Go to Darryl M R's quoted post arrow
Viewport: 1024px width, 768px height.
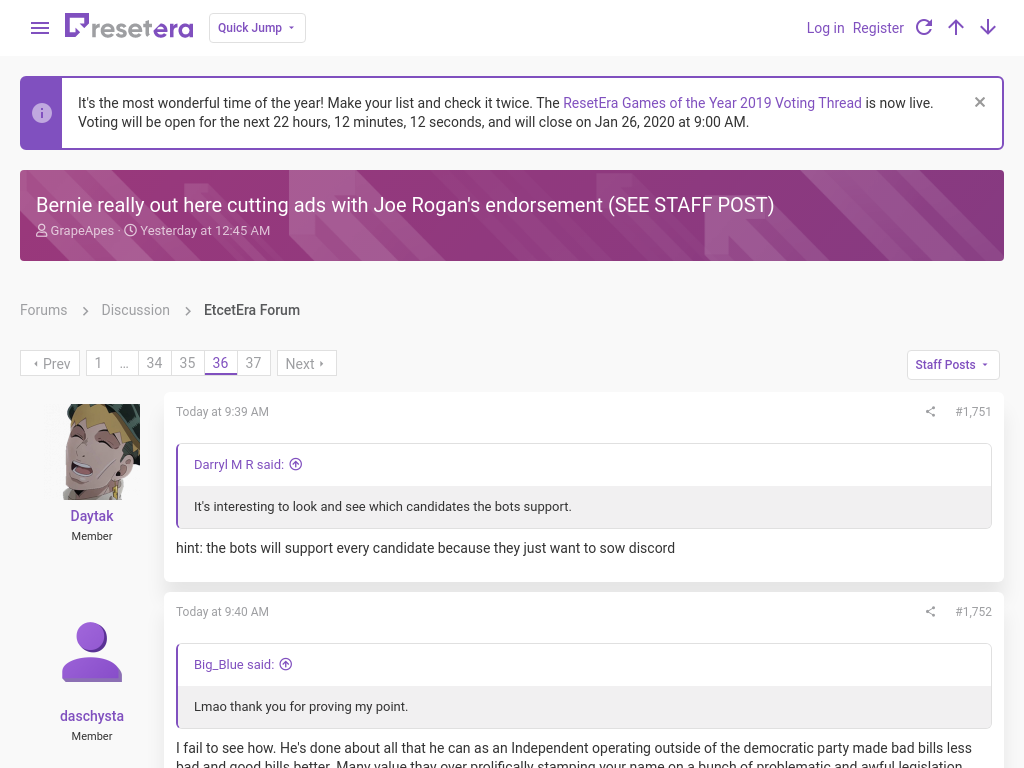[x=296, y=464]
